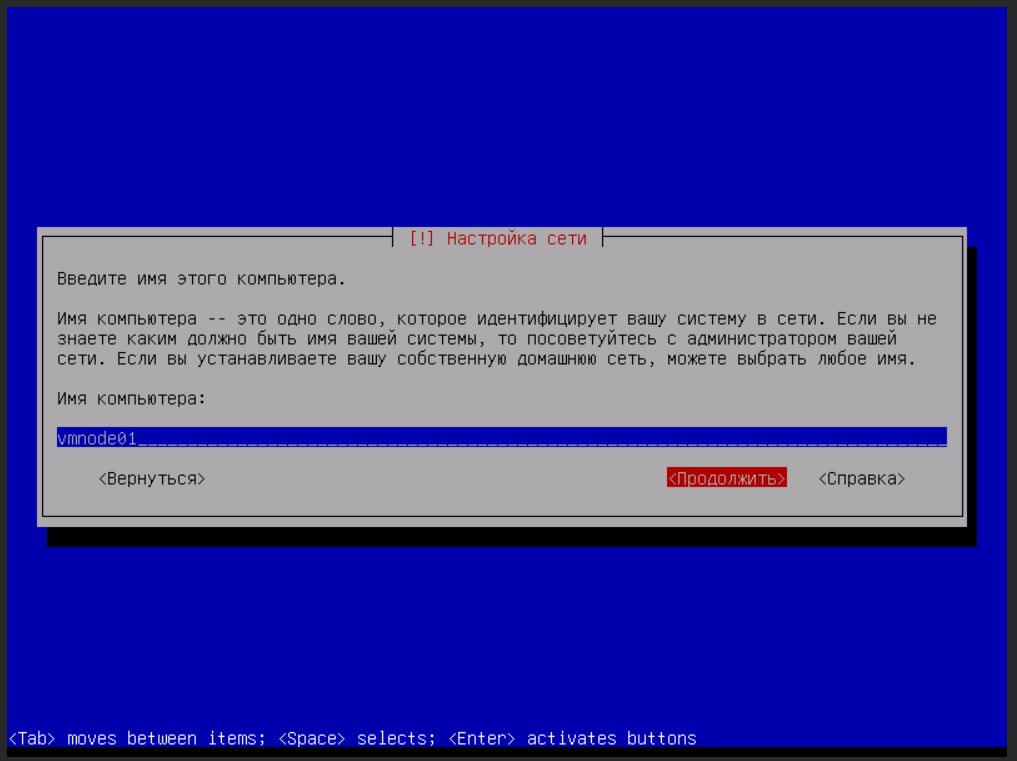The width and height of the screenshot is (1017, 761).
Task: Click the black shadow under the dialog
Action: (510, 537)
